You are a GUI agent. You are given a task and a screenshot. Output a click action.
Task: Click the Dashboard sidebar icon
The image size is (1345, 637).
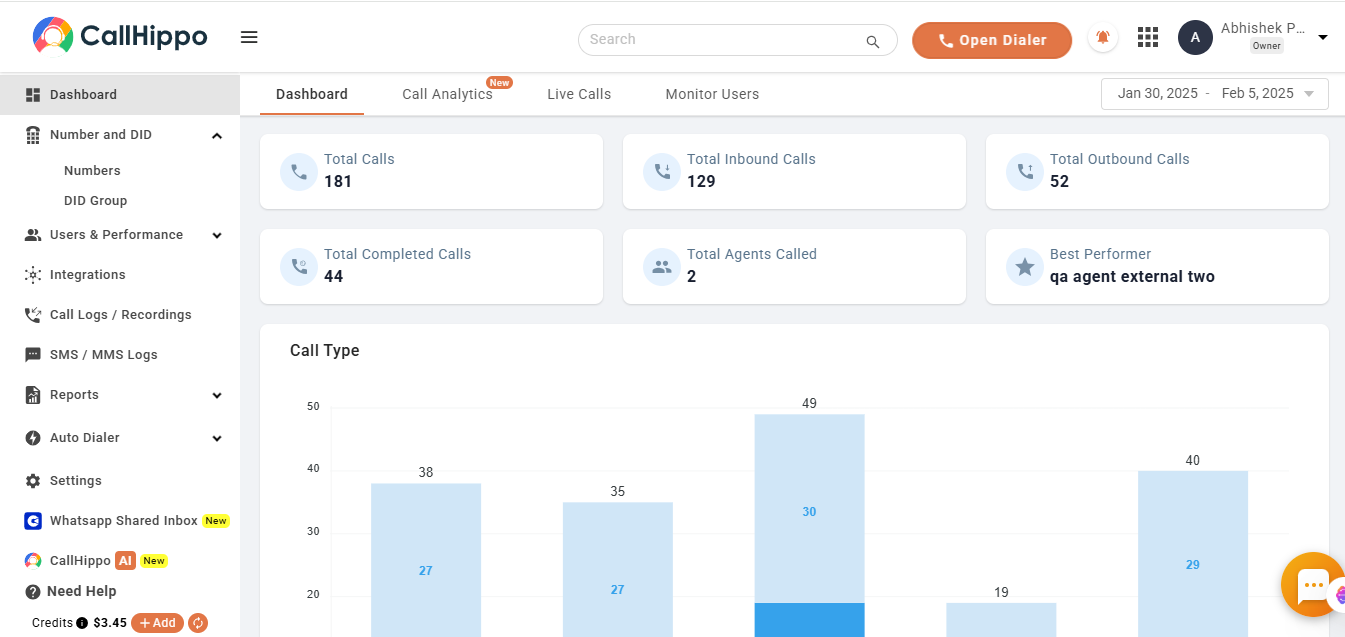click(32, 95)
